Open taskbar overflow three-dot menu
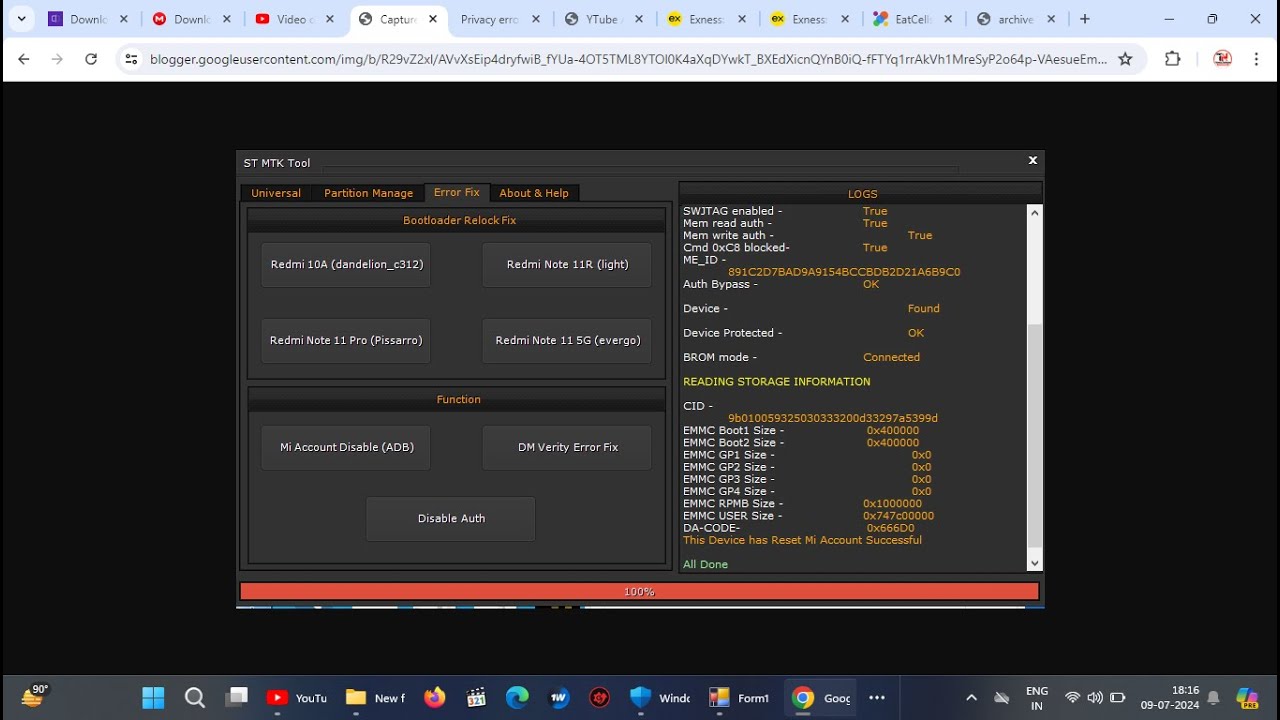The width and height of the screenshot is (1280, 720). (x=877, y=698)
